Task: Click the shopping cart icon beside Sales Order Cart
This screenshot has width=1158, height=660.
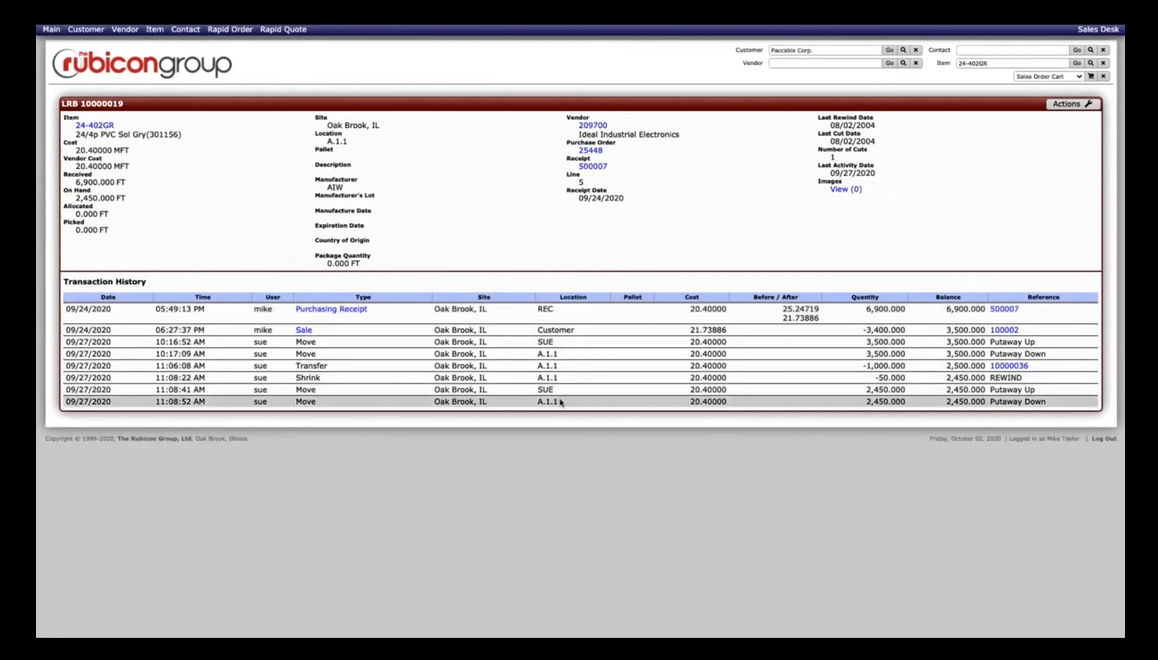Action: (x=1092, y=76)
